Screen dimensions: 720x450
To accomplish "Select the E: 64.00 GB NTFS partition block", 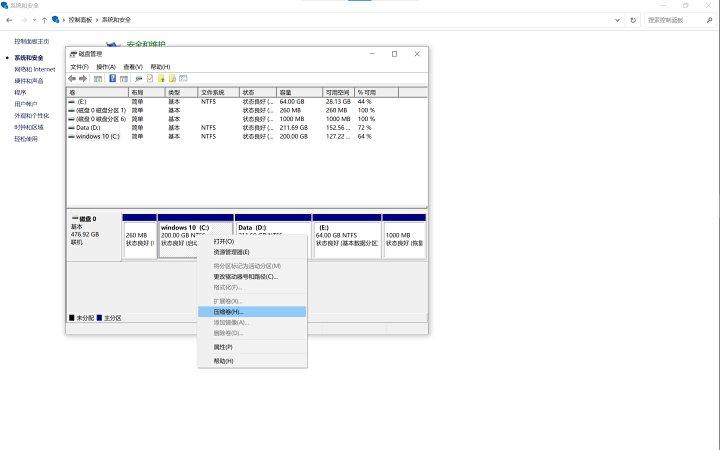I will [345, 236].
